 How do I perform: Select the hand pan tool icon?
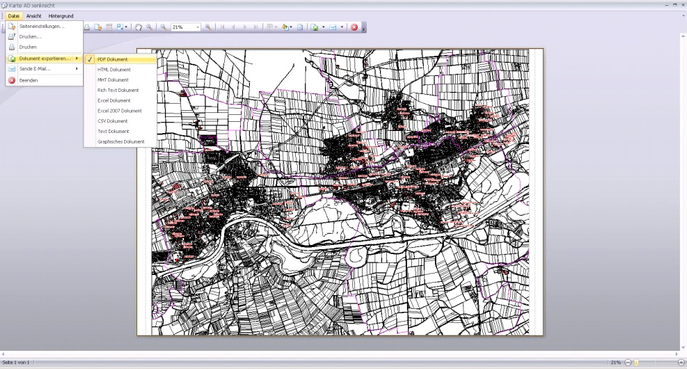[138, 27]
